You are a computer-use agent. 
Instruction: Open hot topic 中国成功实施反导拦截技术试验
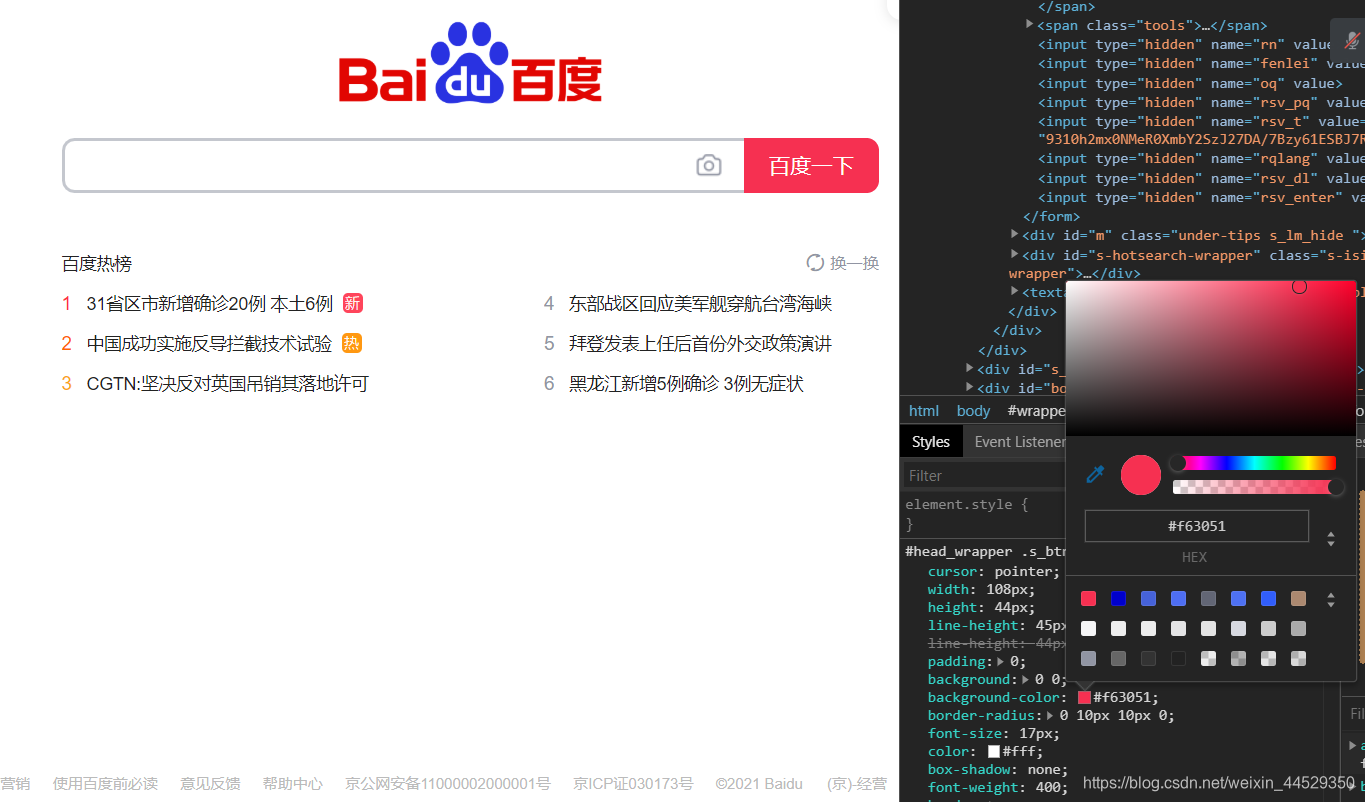(209, 343)
